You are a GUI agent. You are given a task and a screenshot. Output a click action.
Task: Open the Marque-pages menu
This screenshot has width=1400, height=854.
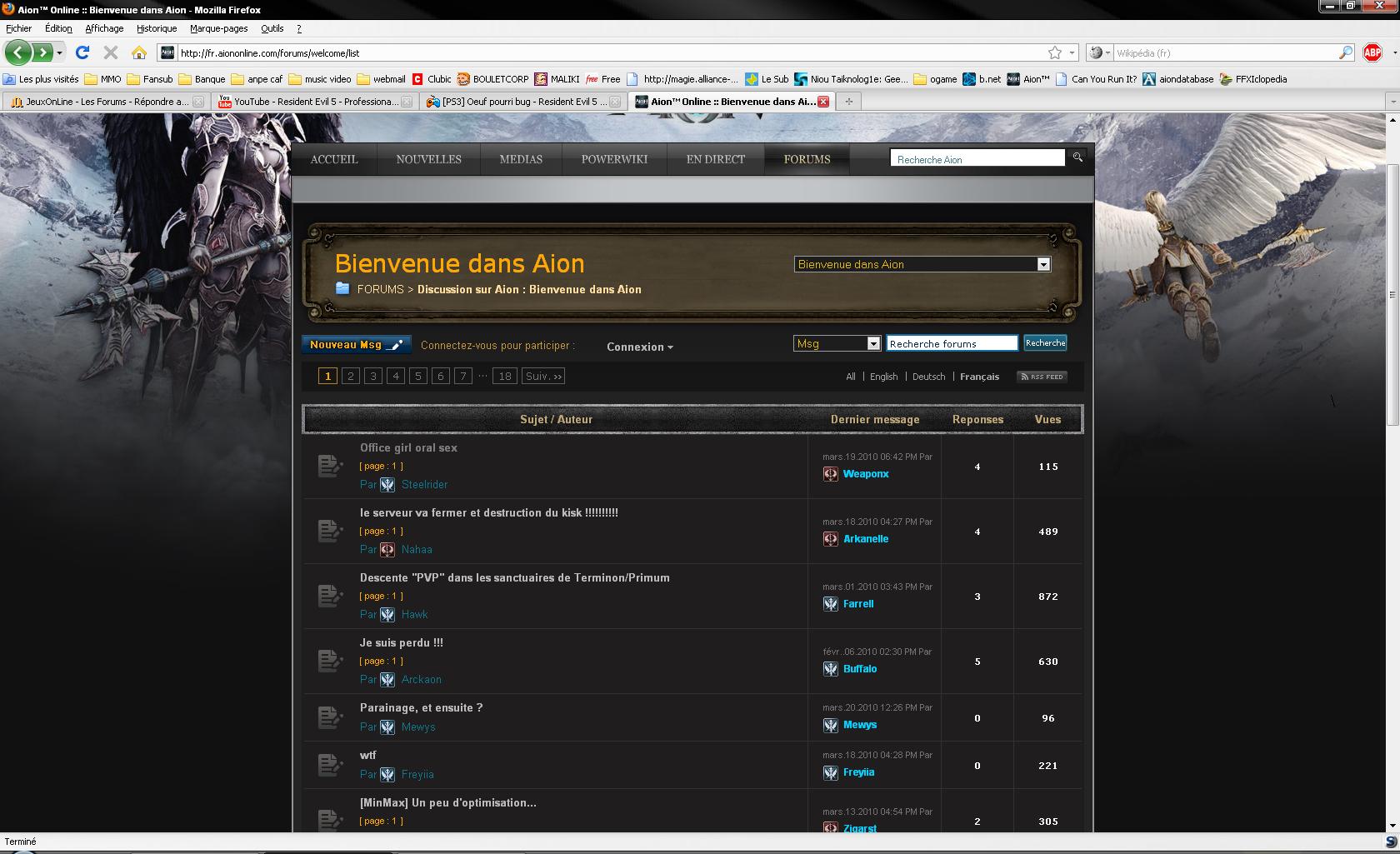218,28
